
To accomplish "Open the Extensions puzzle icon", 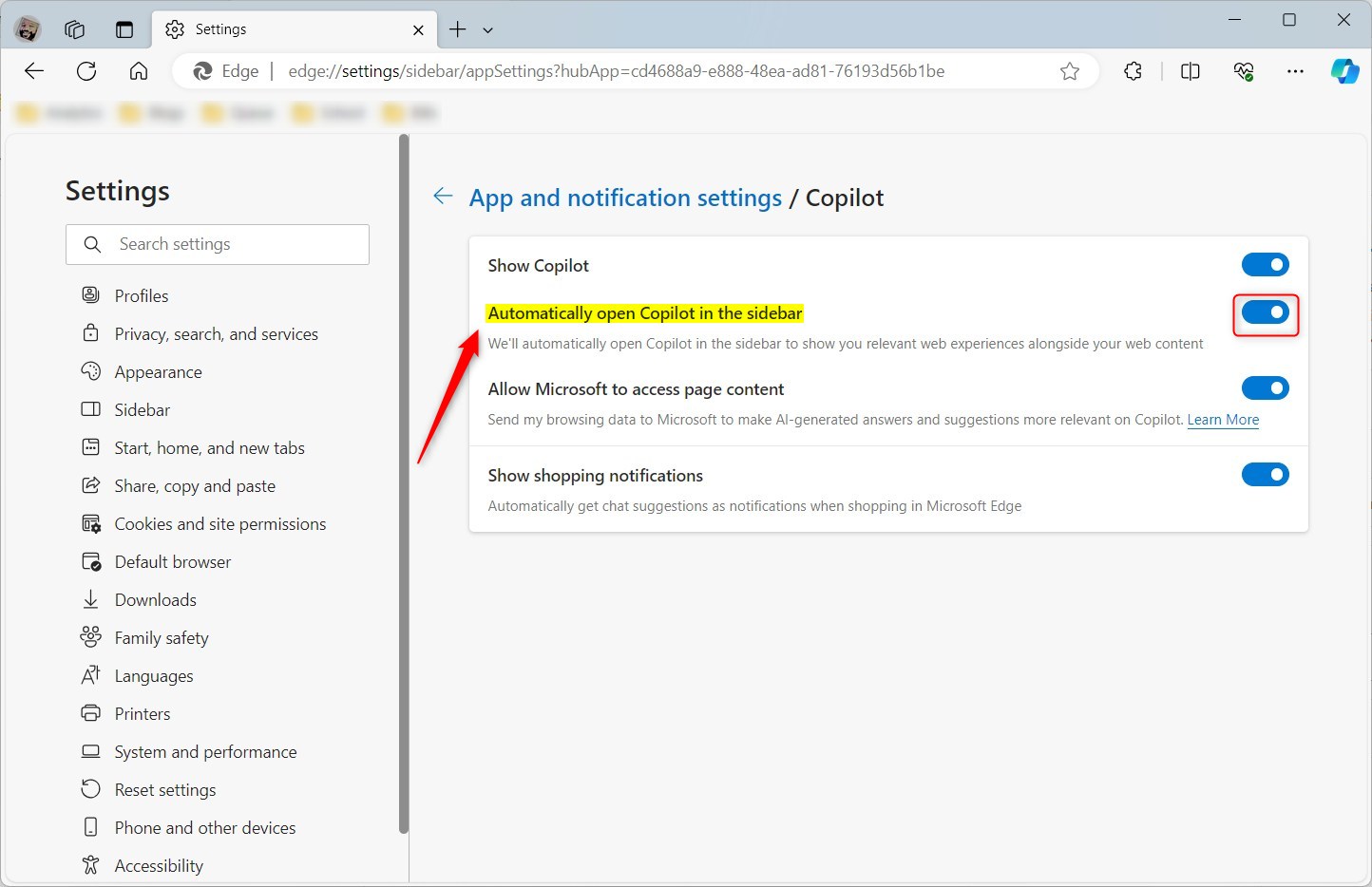I will coord(1133,70).
